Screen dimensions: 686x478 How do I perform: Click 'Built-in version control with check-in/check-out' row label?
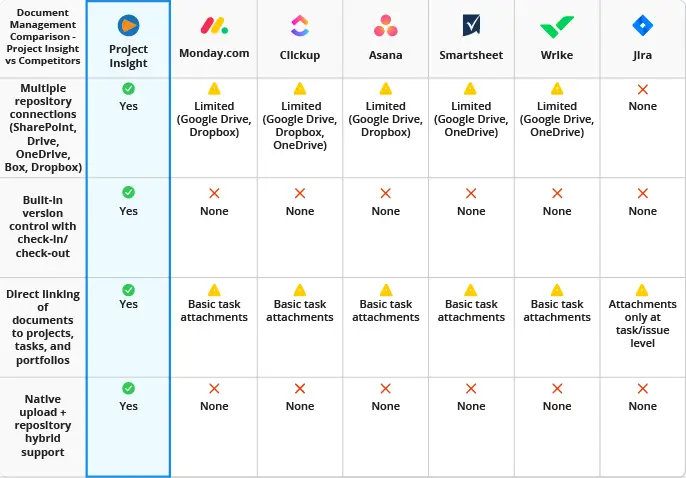43,227
